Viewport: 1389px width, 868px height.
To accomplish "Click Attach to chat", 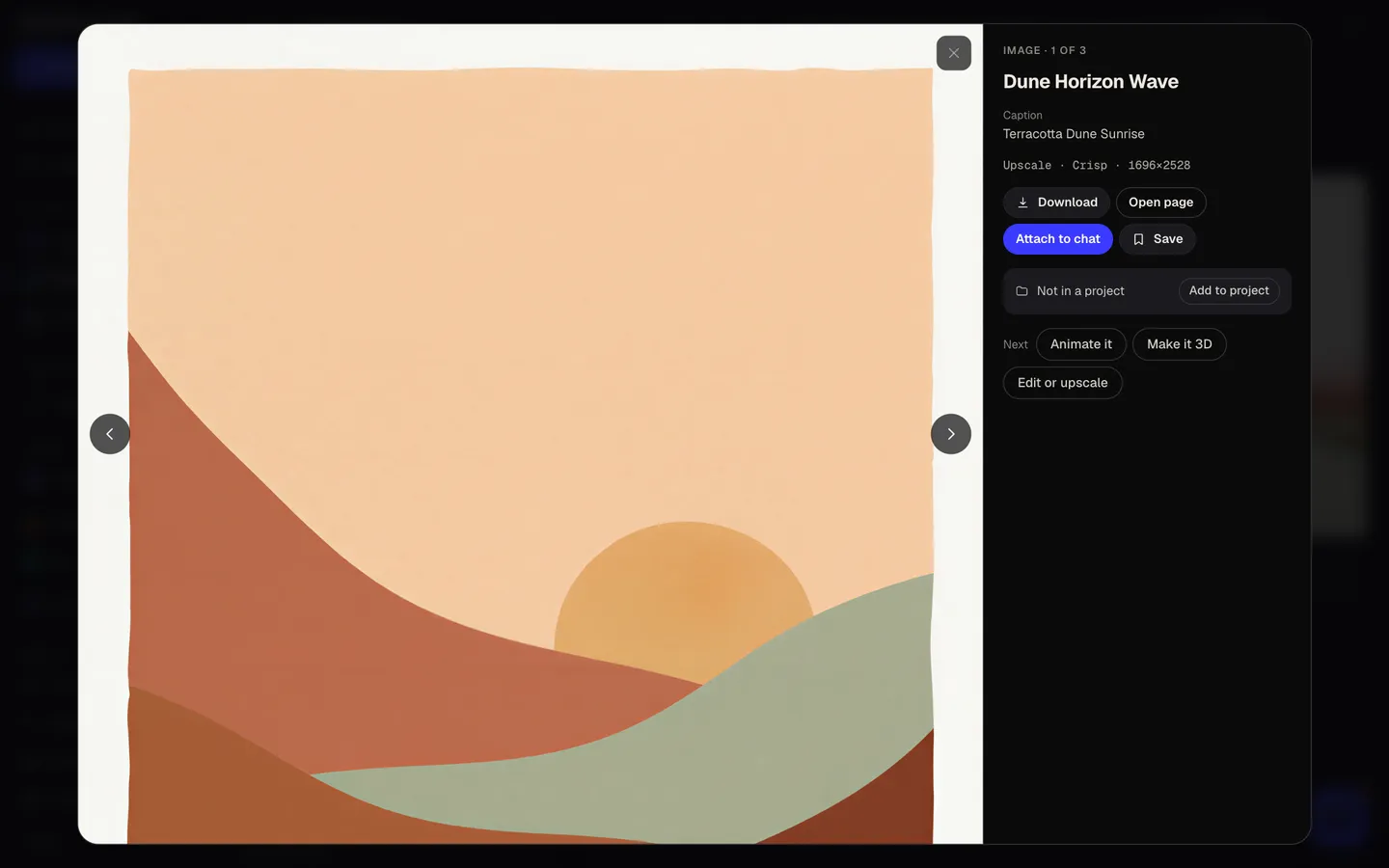I will [x=1057, y=239].
